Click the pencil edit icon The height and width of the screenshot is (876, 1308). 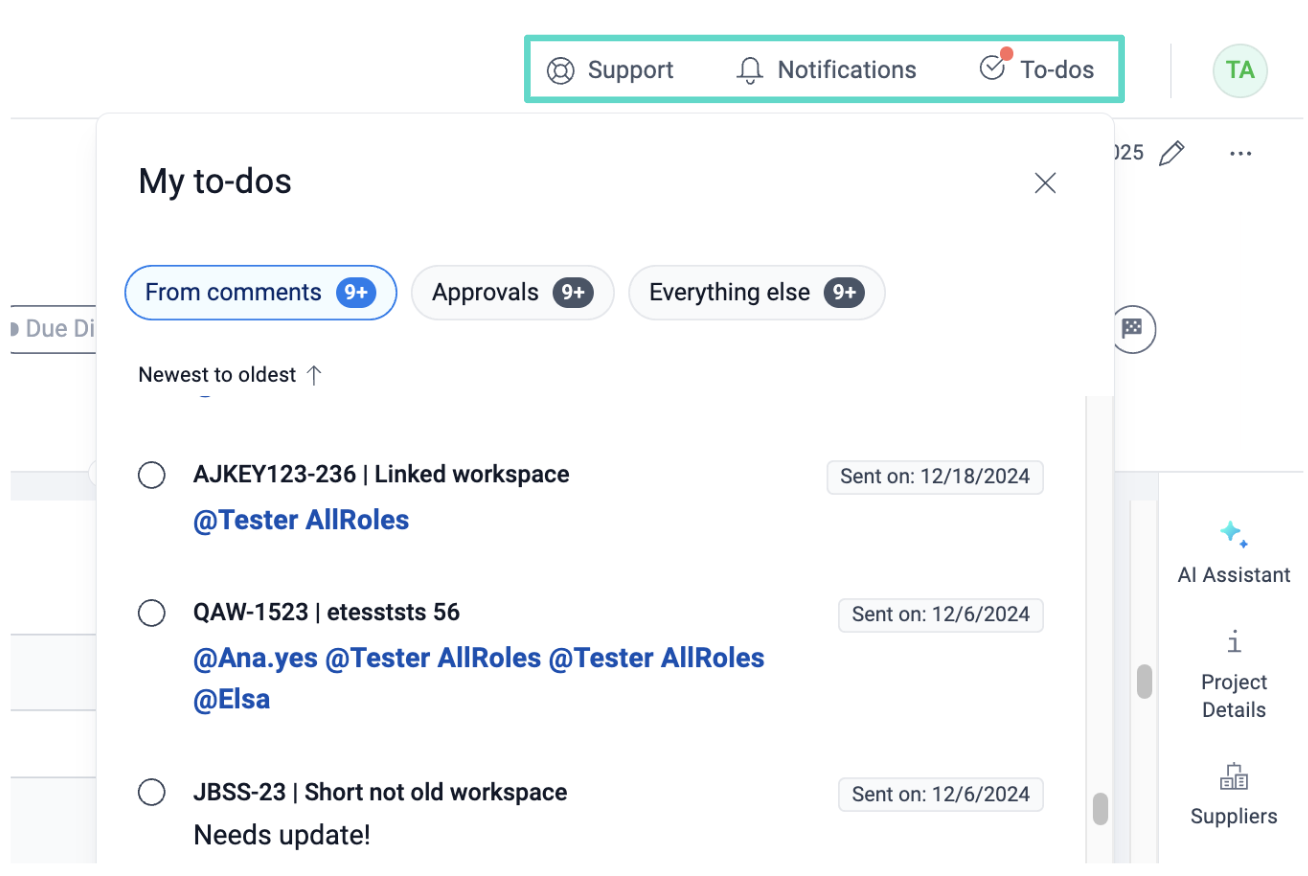click(1171, 154)
